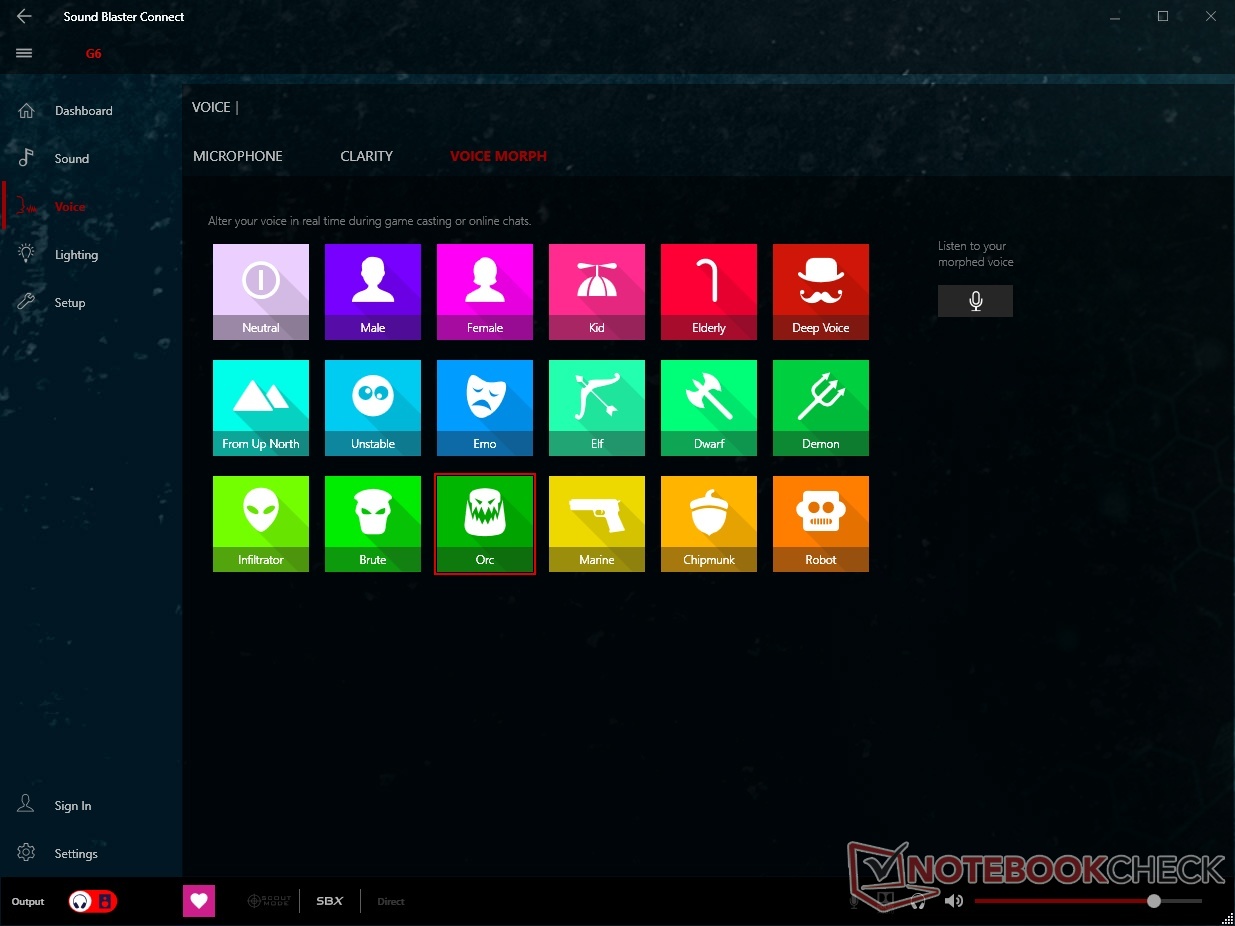Choose the Emo voice morph

485,408
